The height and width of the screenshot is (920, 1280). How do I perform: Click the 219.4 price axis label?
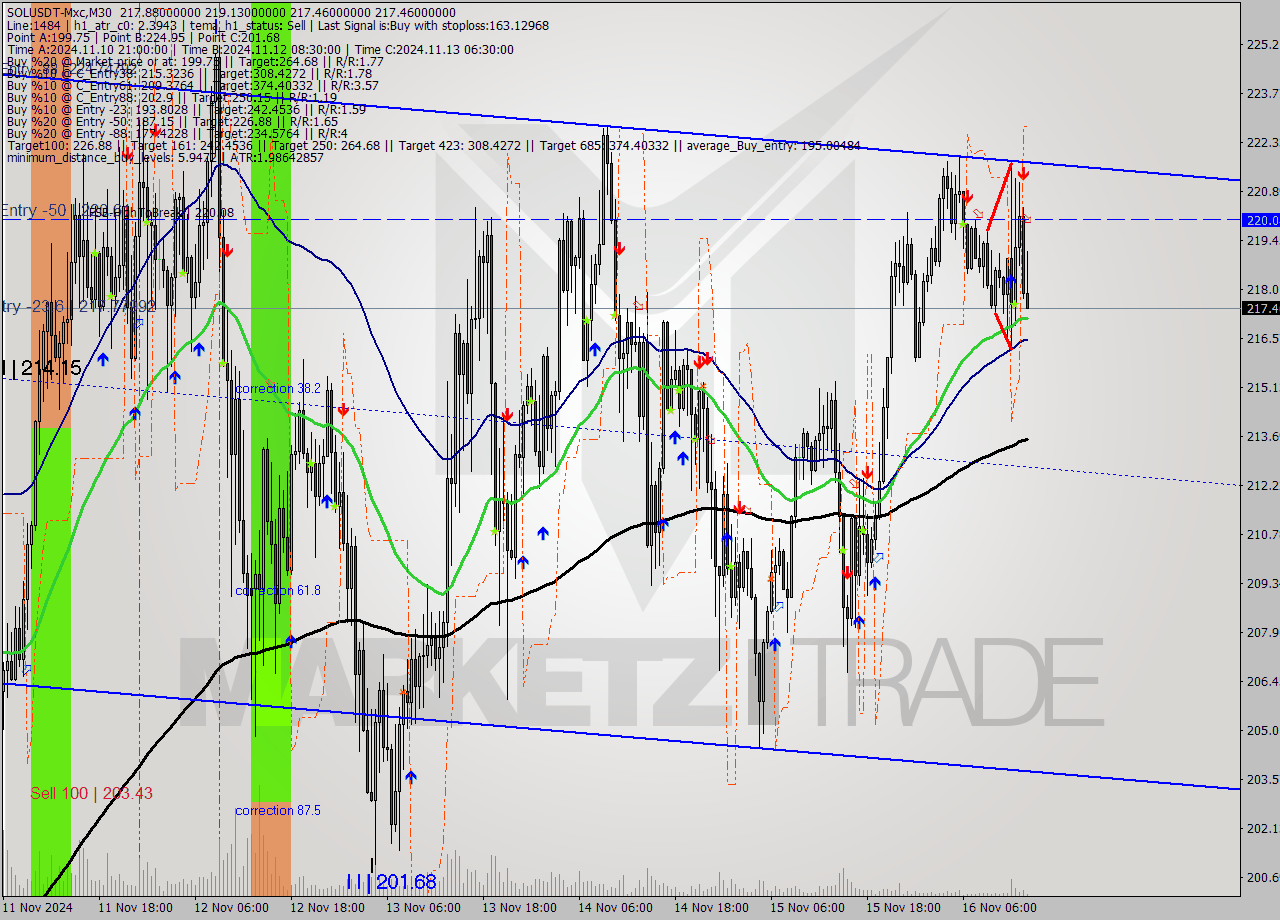coord(1261,240)
